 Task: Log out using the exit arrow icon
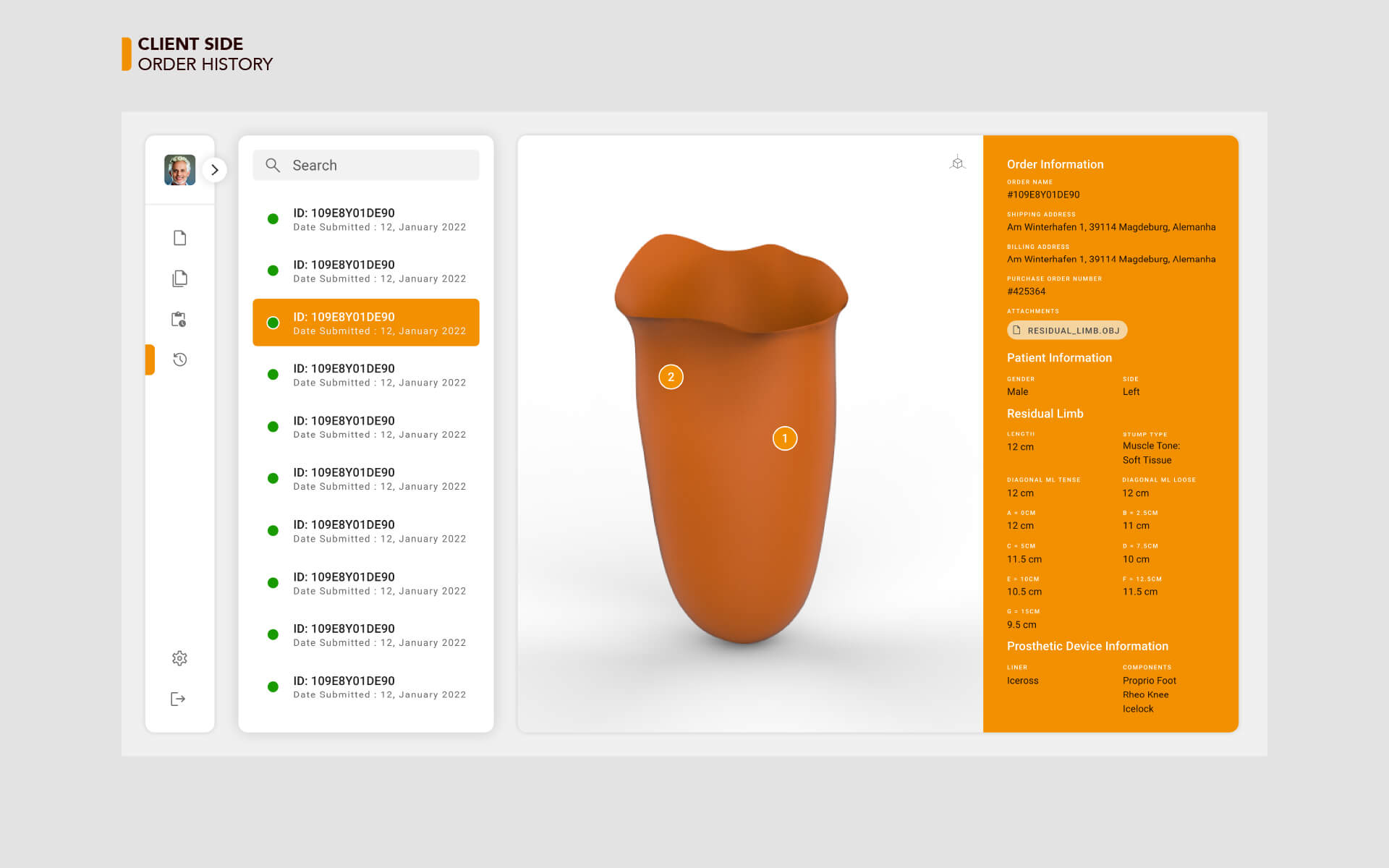pyautogui.click(x=178, y=699)
